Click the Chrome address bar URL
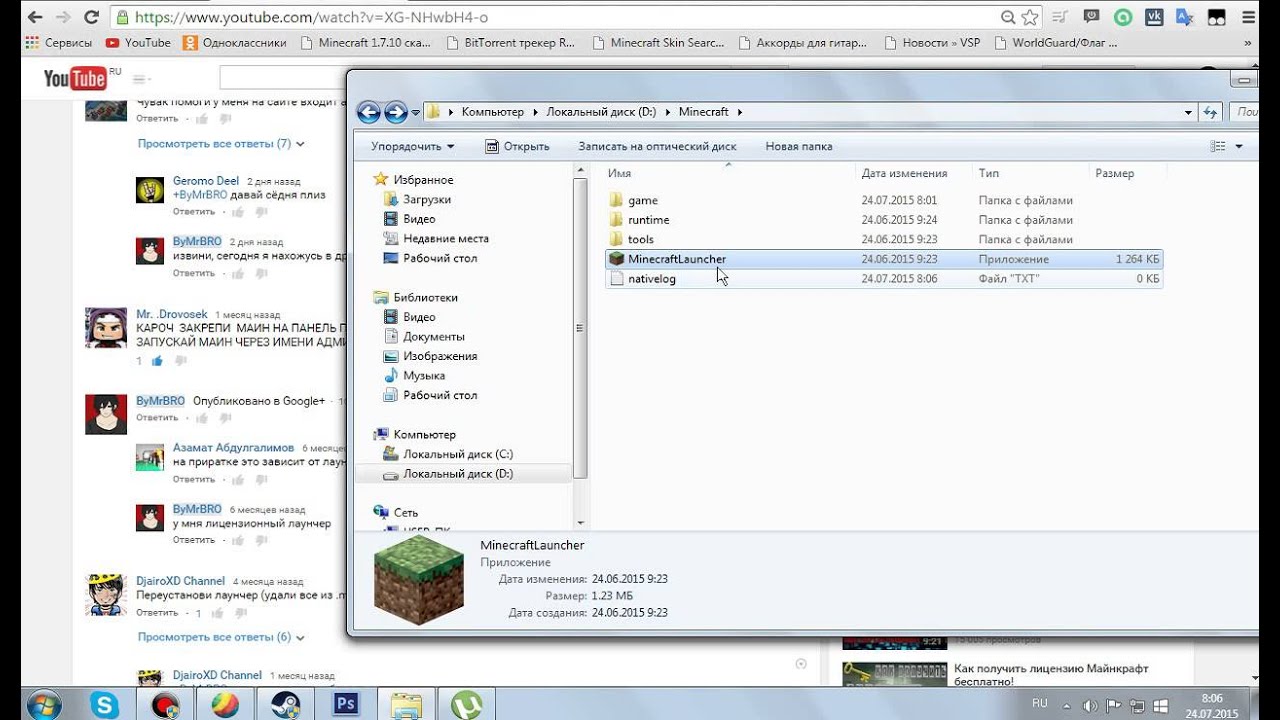This screenshot has width=1280, height=720. pyautogui.click(x=311, y=17)
